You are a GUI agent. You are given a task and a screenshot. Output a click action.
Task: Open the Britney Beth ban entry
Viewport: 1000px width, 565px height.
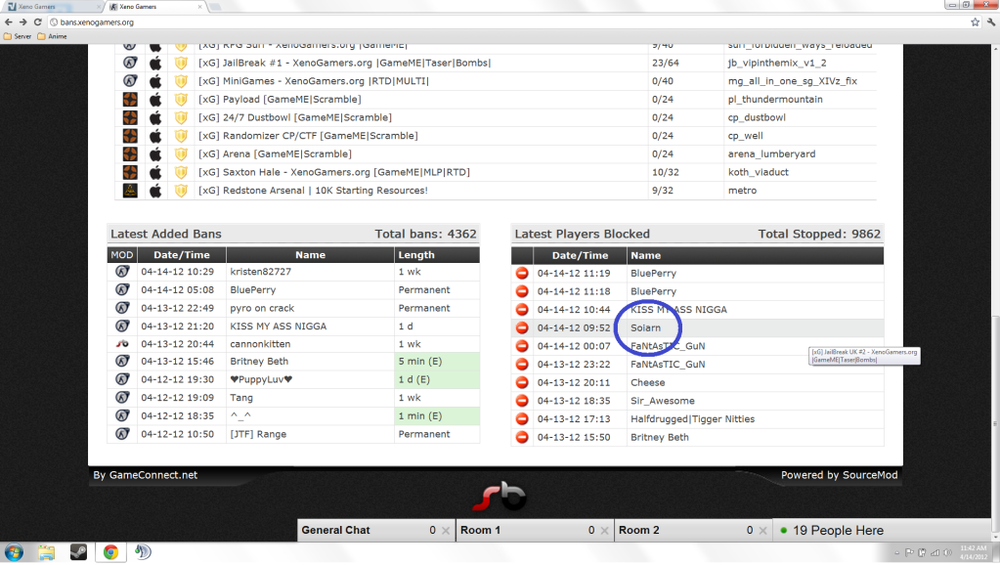click(293, 361)
